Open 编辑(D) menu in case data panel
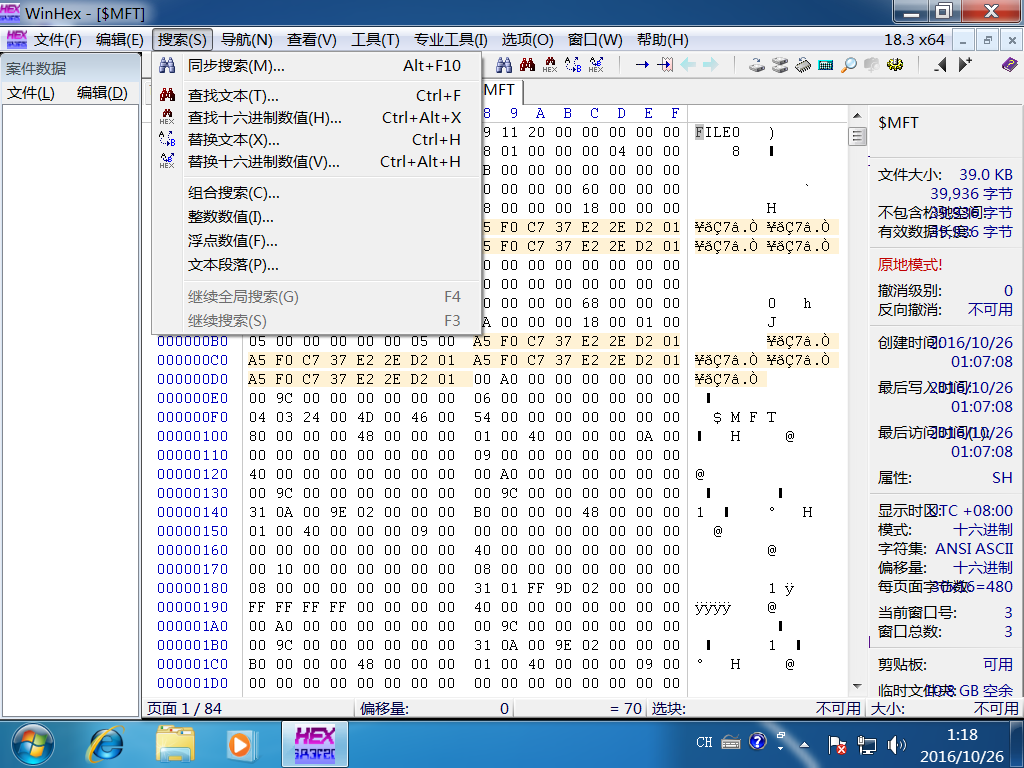Image resolution: width=1024 pixels, height=768 pixels. pyautogui.click(x=102, y=93)
